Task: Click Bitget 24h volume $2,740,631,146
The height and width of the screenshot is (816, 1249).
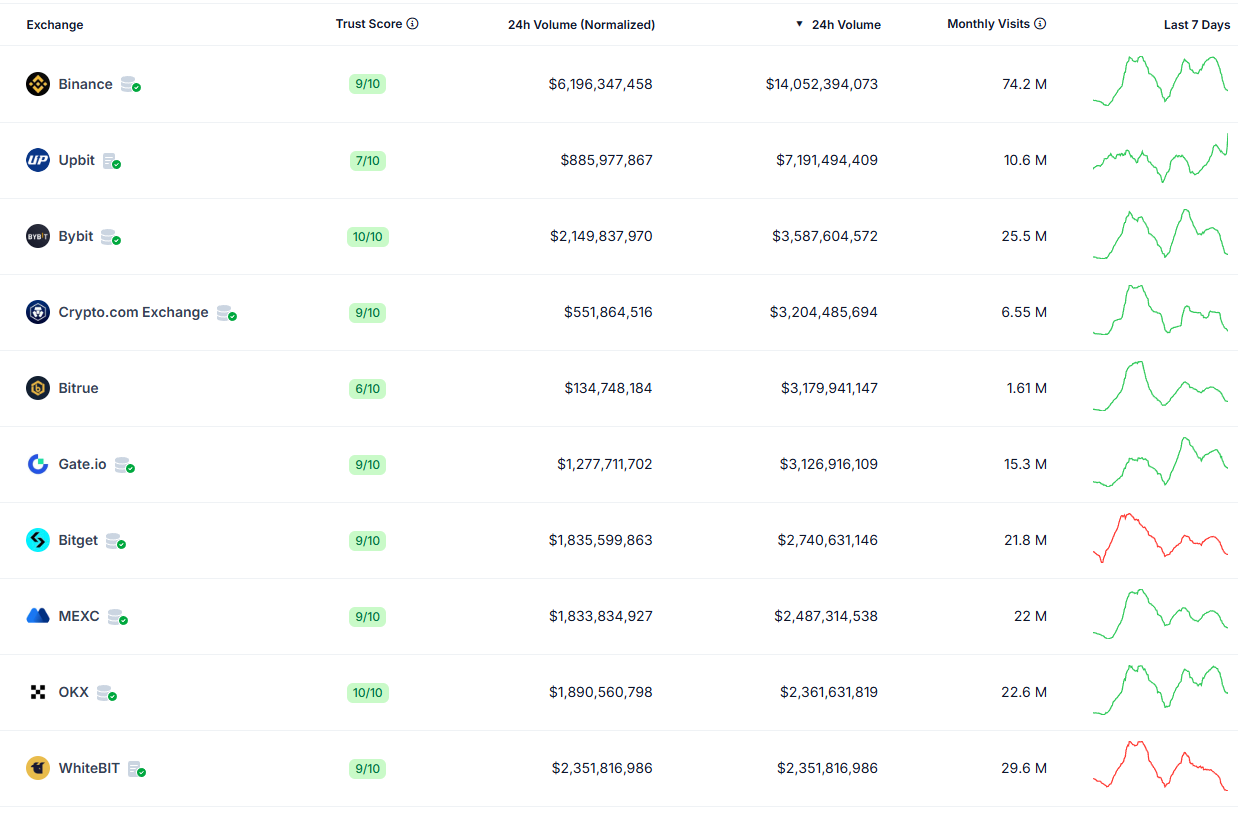Action: [828, 540]
